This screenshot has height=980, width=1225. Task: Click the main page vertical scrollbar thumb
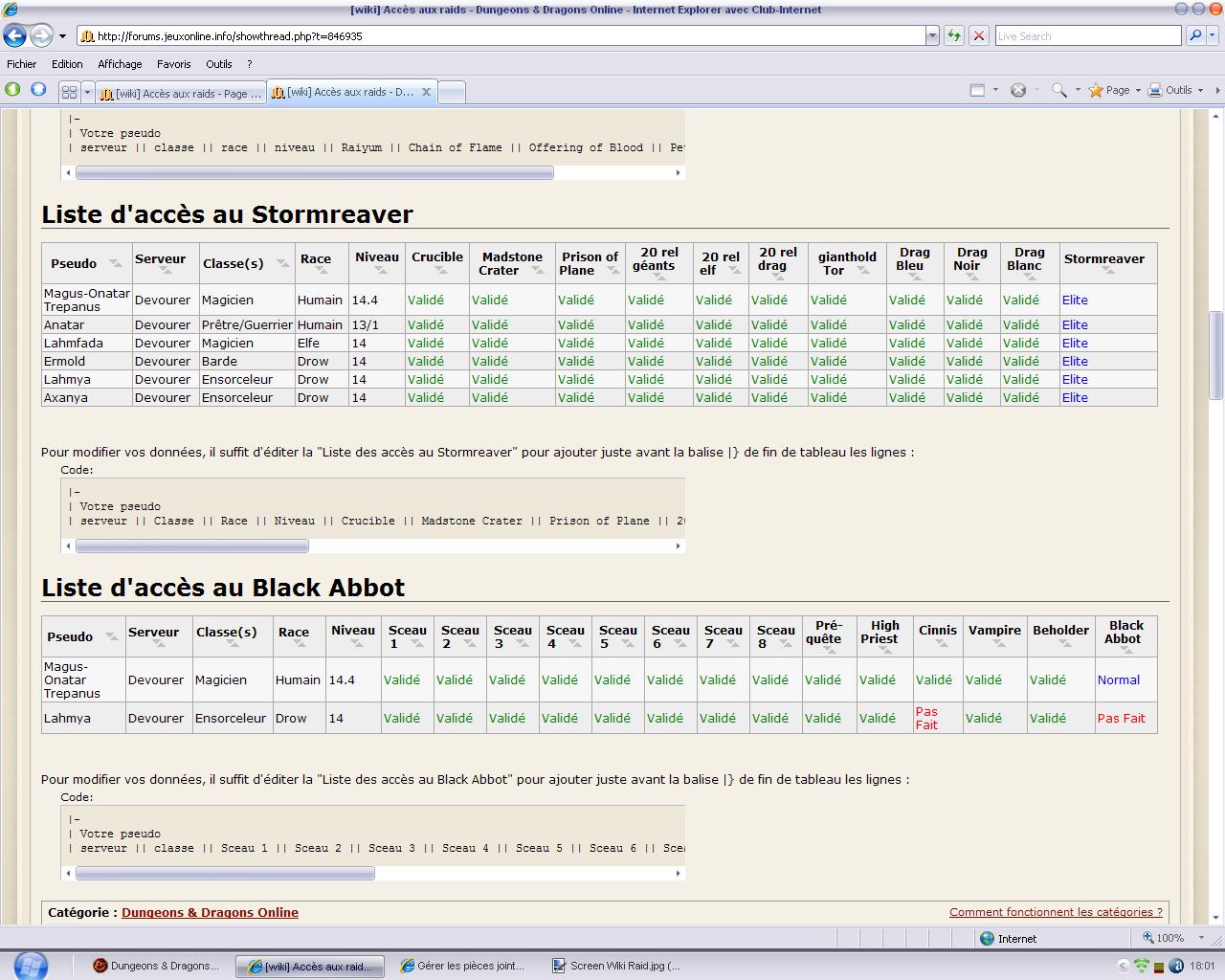tap(1216, 354)
